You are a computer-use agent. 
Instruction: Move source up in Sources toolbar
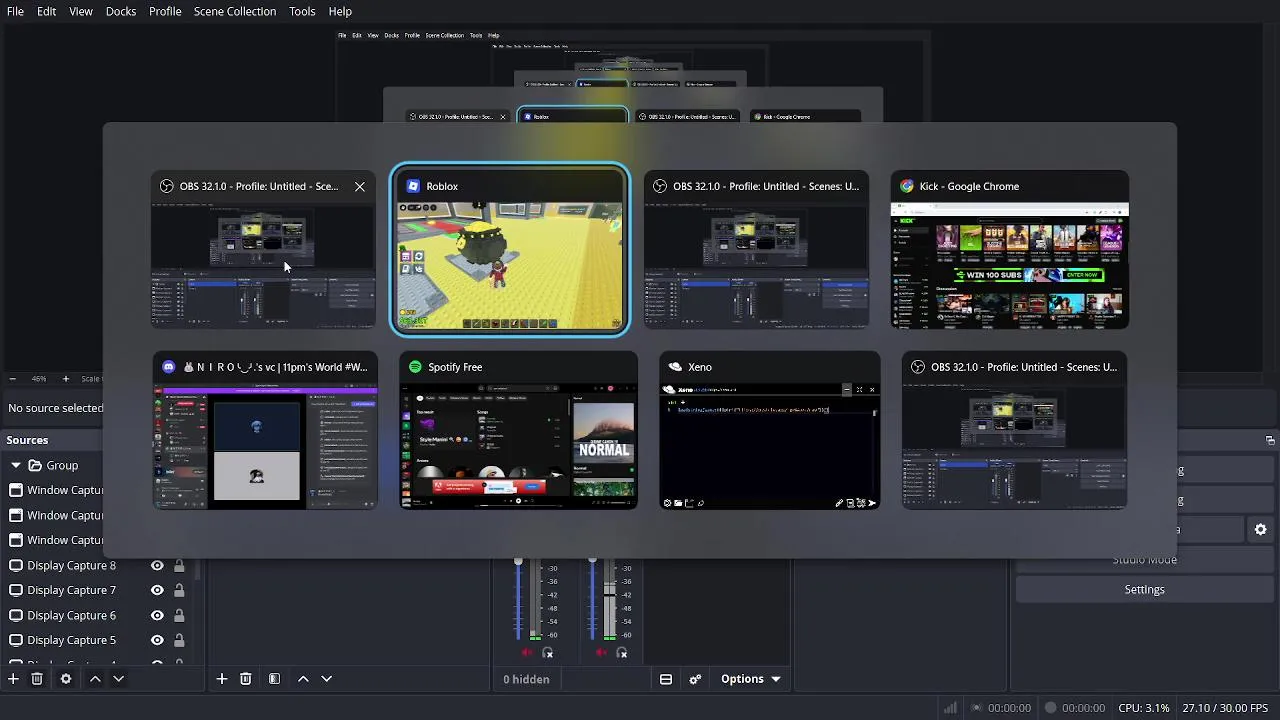(95, 679)
